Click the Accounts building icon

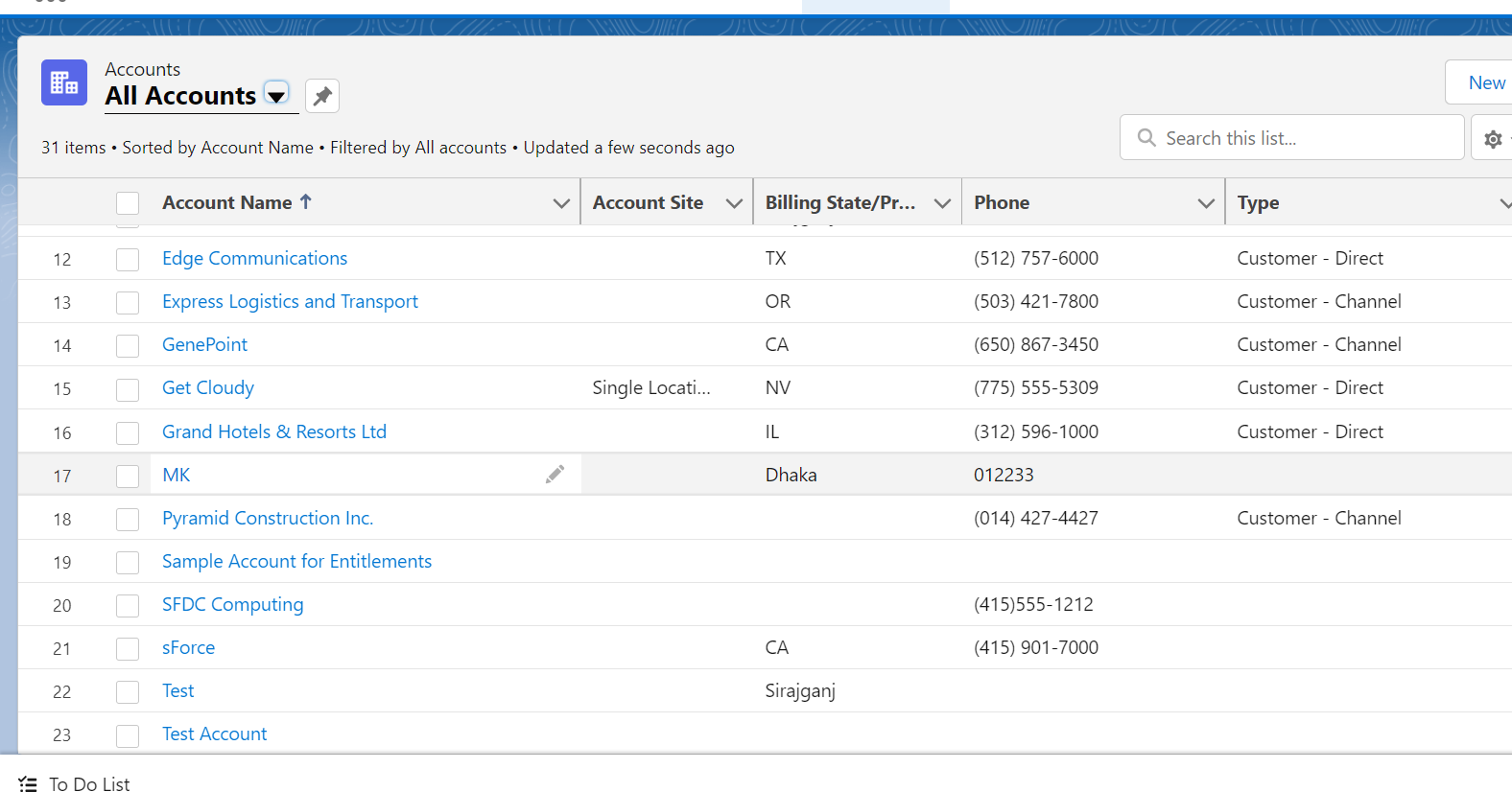point(64,82)
